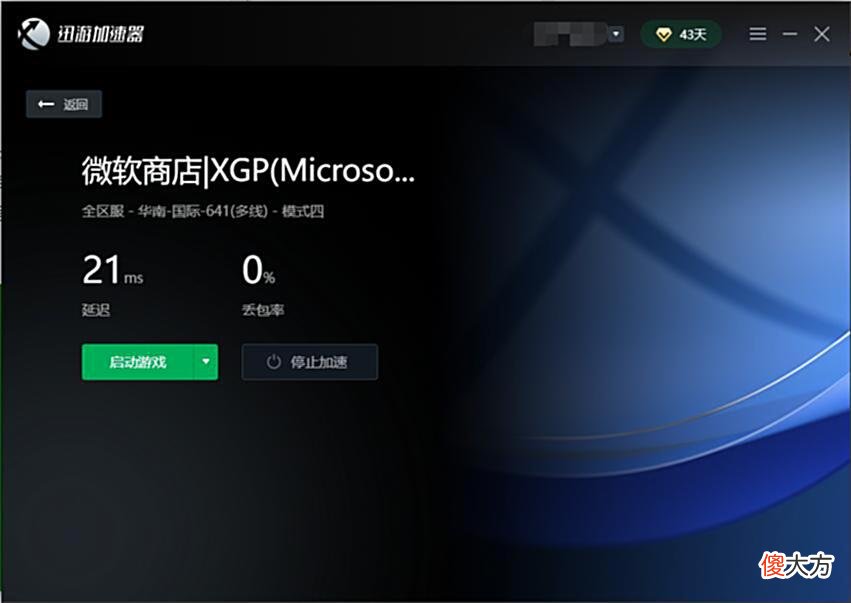
Task: Click the blurred username area
Action: [571, 34]
